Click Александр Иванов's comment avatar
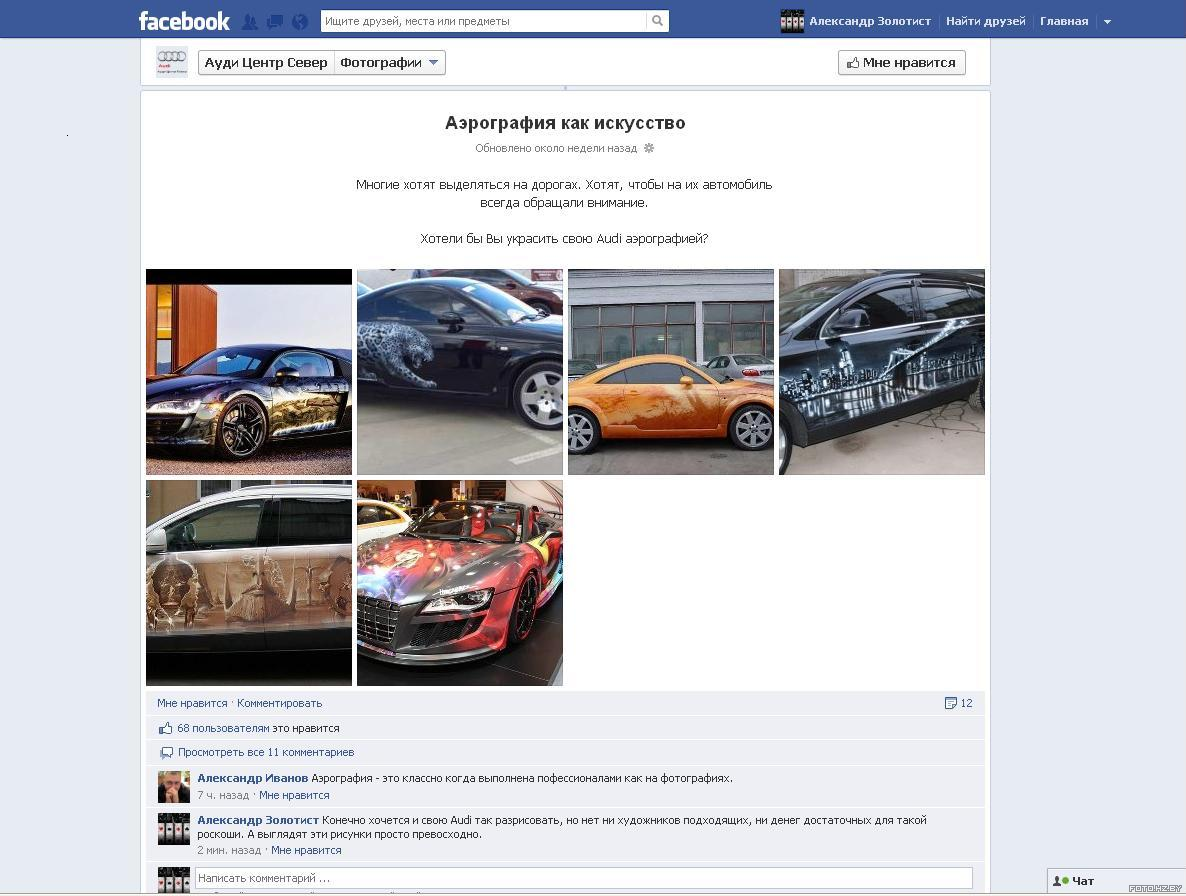 pyautogui.click(x=173, y=787)
